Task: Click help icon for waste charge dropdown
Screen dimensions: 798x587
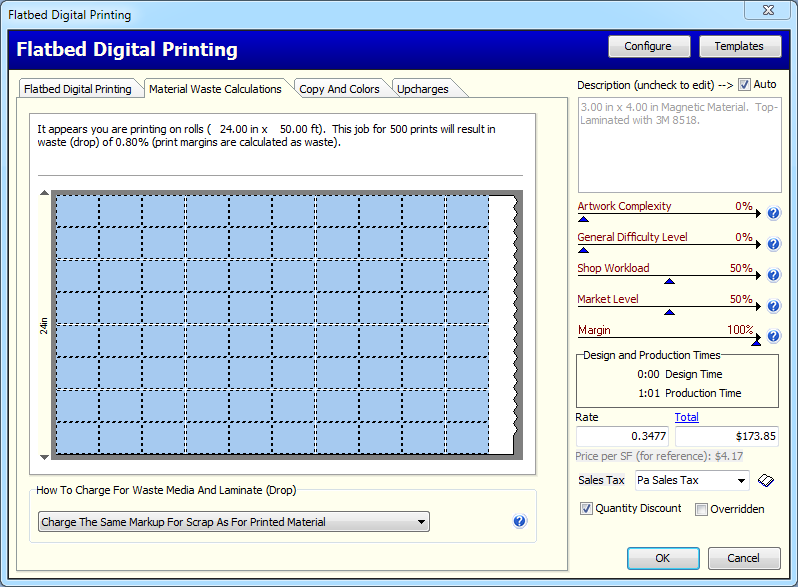Action: coord(519,521)
